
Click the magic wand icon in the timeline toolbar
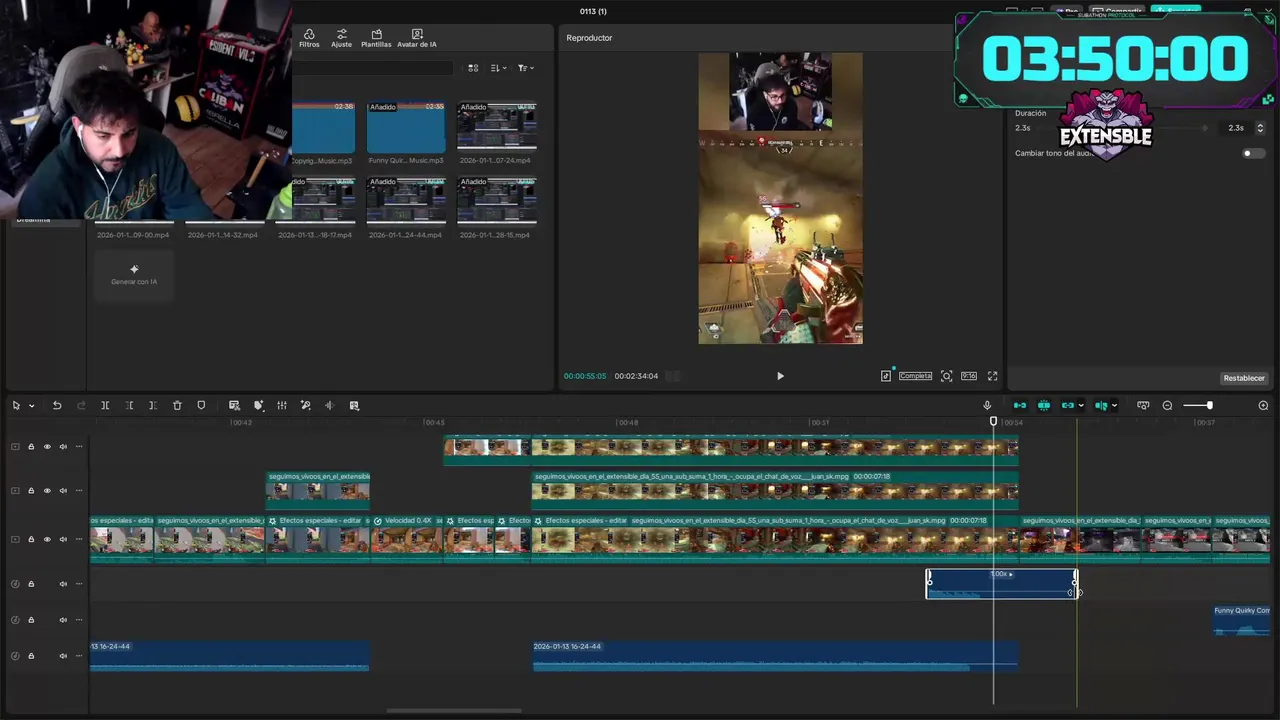[x=306, y=405]
